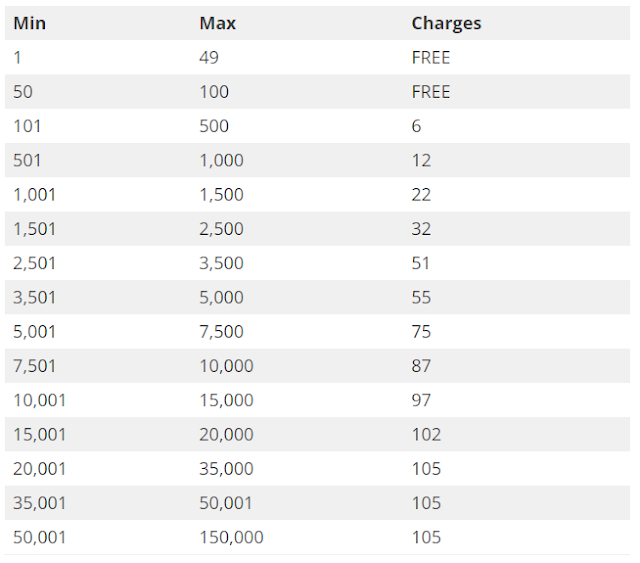
Task: Select the Min value 20,001
Action: (39, 469)
